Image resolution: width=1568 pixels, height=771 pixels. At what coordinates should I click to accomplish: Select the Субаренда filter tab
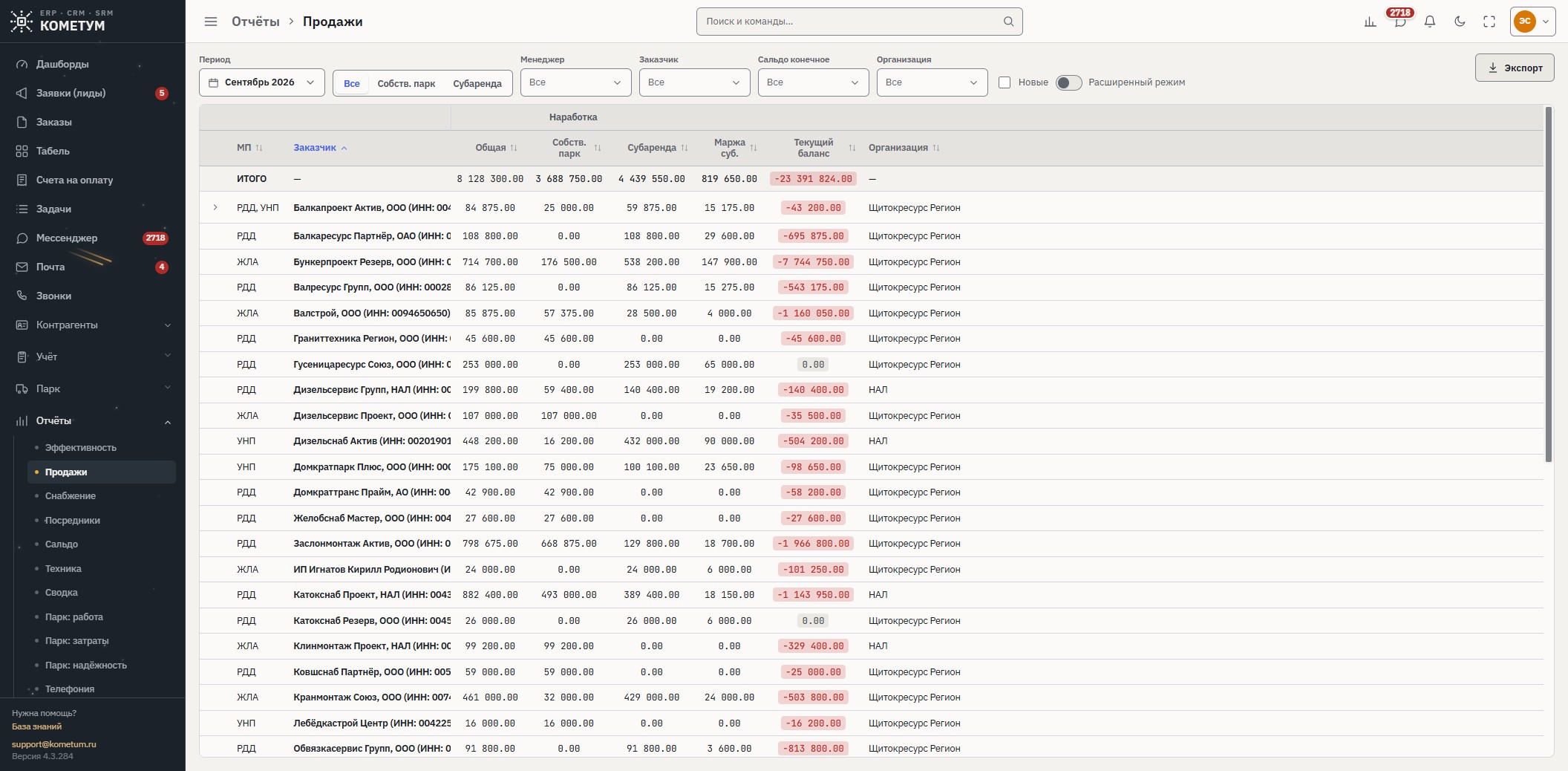pyautogui.click(x=477, y=83)
